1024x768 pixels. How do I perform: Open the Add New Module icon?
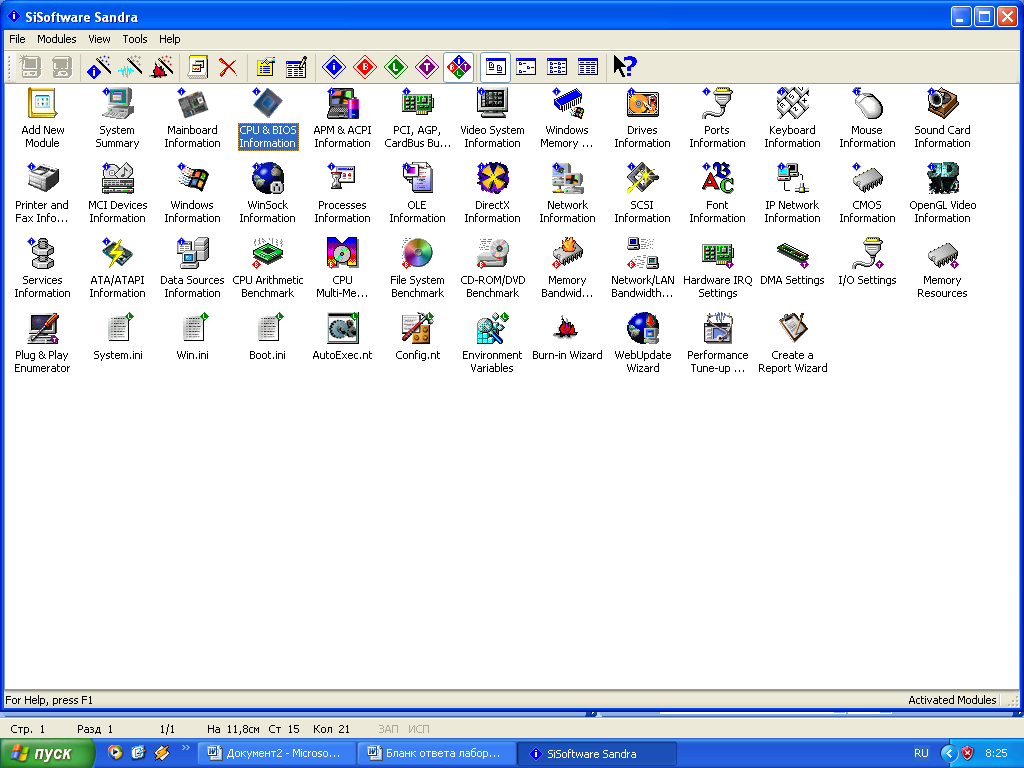pos(42,118)
